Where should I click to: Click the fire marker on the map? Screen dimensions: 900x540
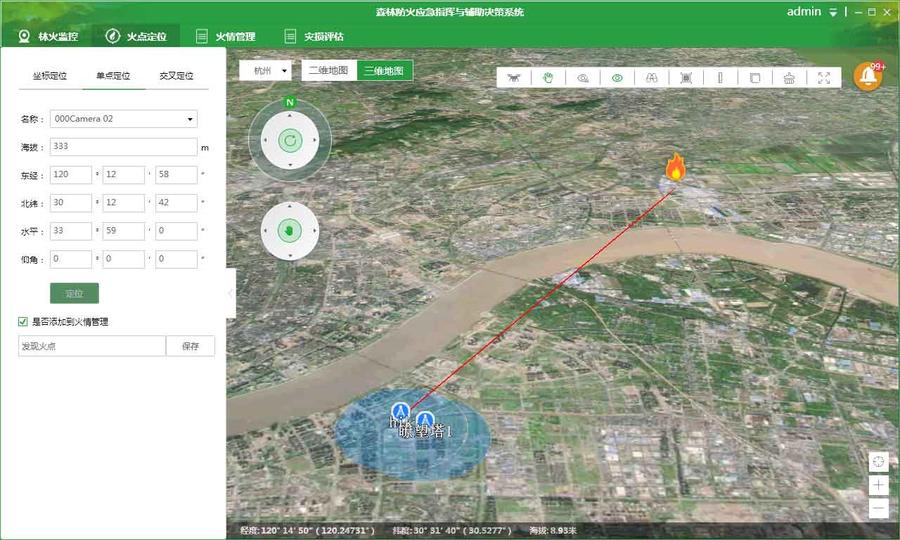point(676,168)
